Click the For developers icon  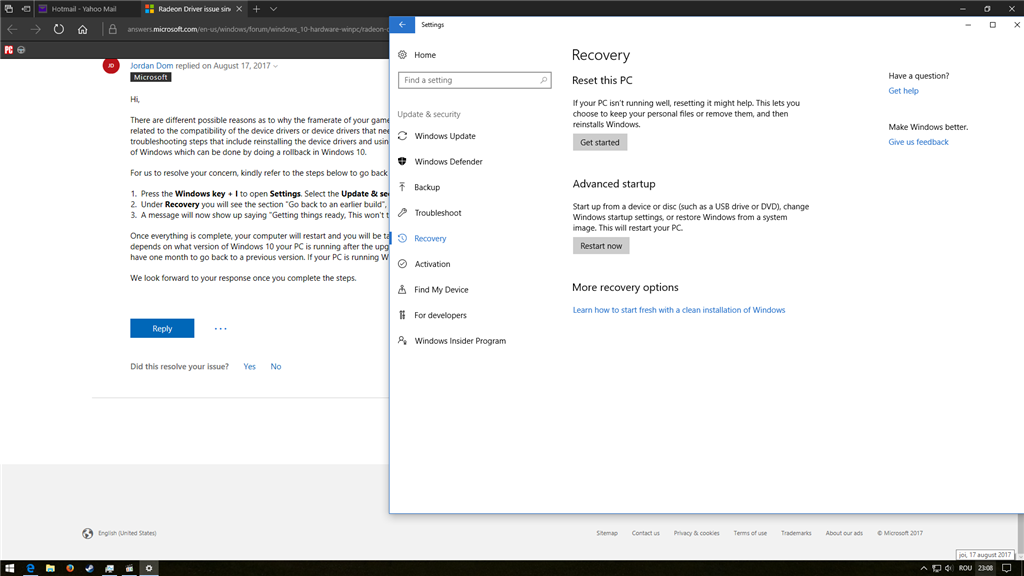[x=402, y=315]
